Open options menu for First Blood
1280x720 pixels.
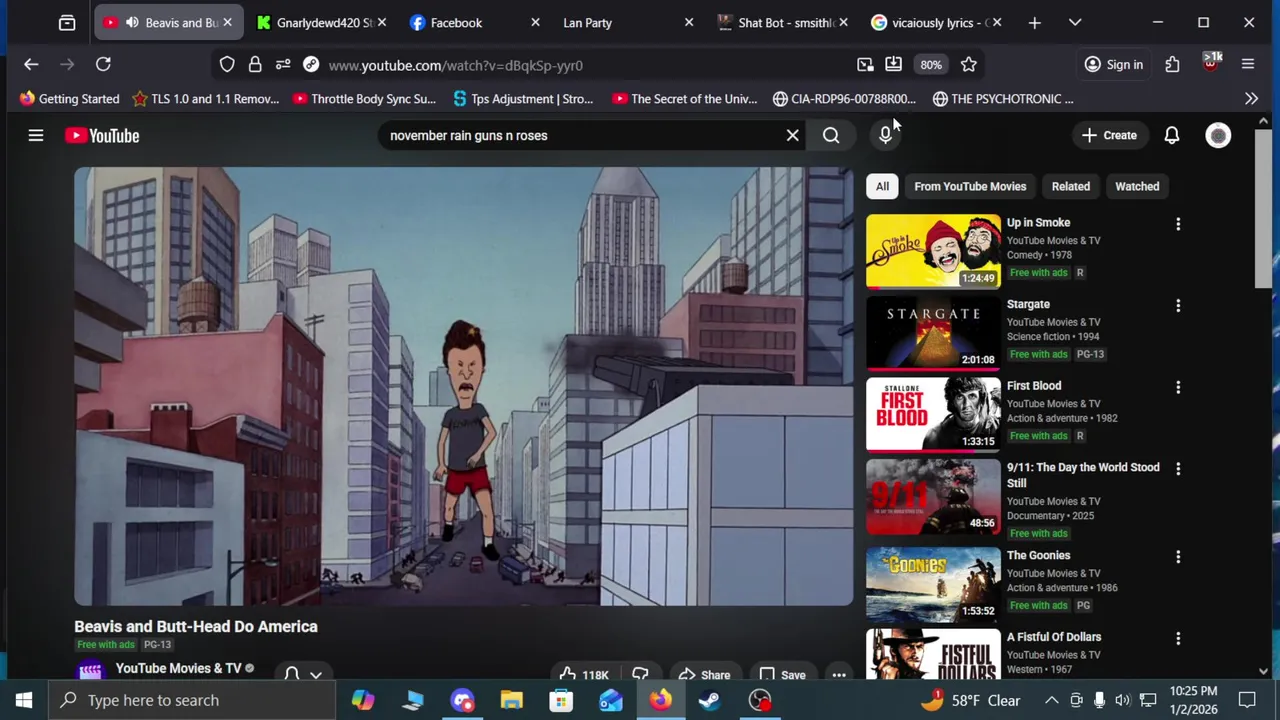1178,387
